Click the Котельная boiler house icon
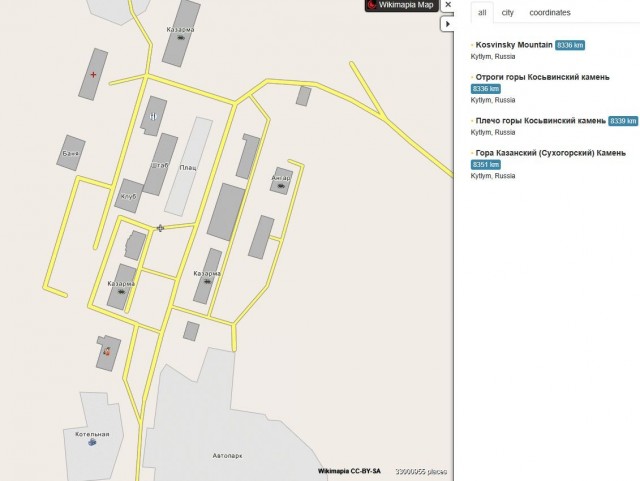This screenshot has width=640, height=481. pos(92,442)
